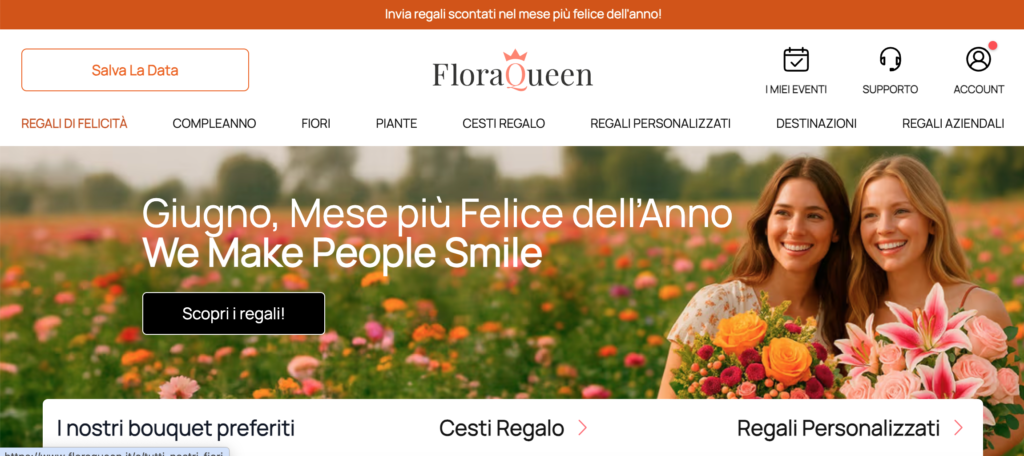Image resolution: width=1024 pixels, height=456 pixels.
Task: Click the orange promo banner text
Action: pos(523,14)
